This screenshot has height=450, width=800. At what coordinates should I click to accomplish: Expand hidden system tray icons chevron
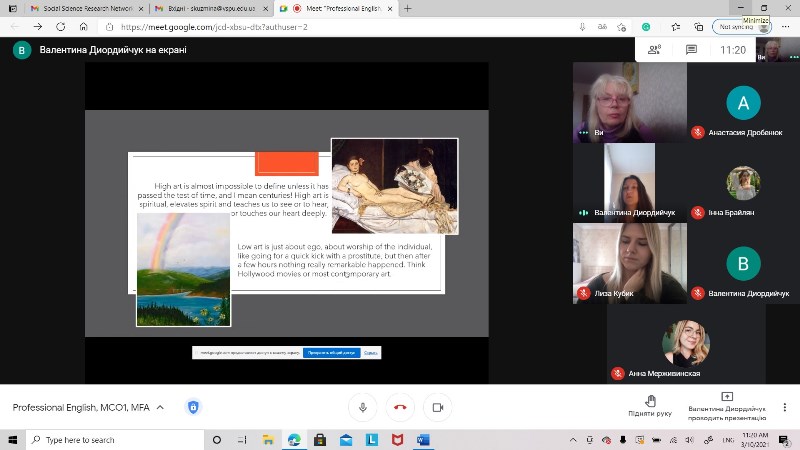[573, 440]
